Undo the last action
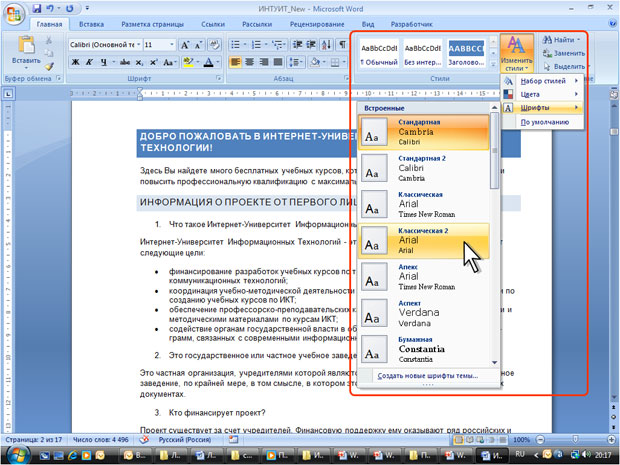Viewport: 620px width, 465px height. point(51,8)
